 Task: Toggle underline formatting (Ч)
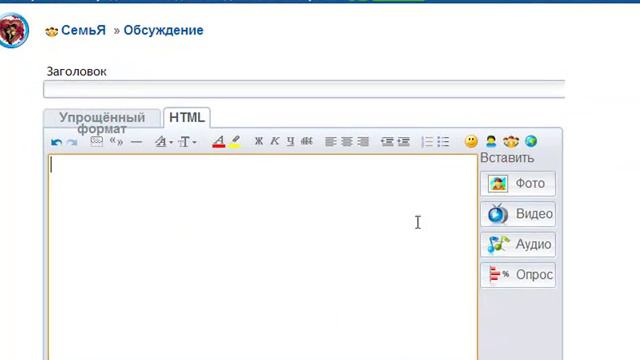tap(290, 141)
